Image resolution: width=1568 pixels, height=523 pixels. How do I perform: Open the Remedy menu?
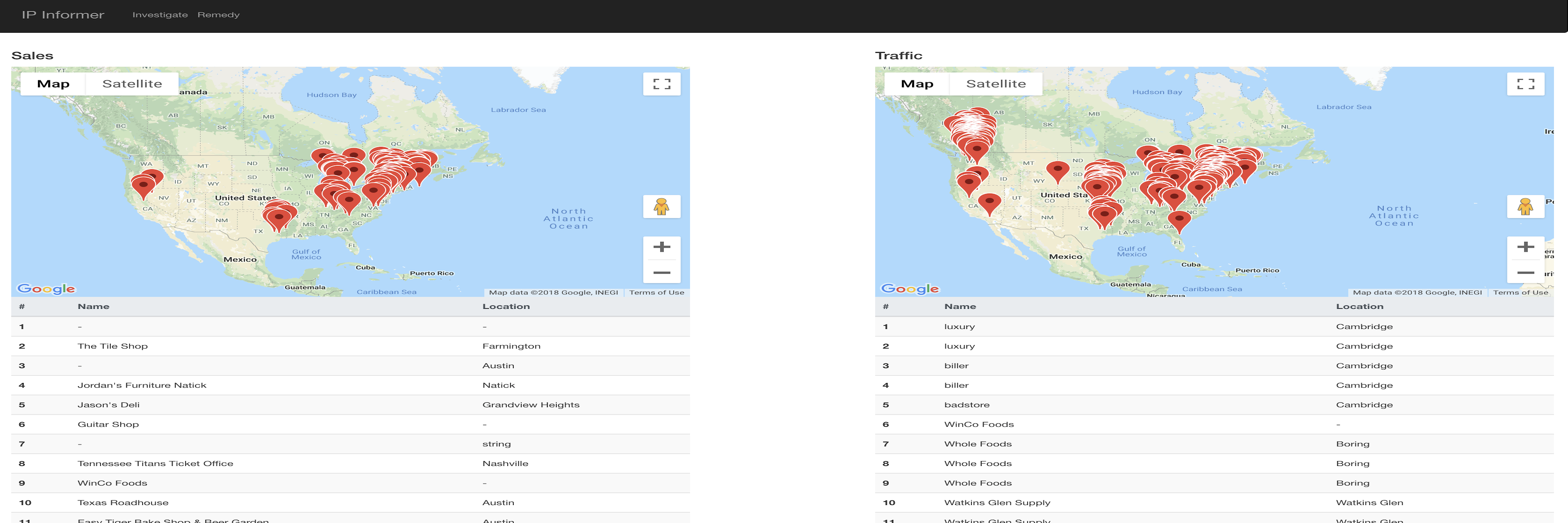pos(218,15)
